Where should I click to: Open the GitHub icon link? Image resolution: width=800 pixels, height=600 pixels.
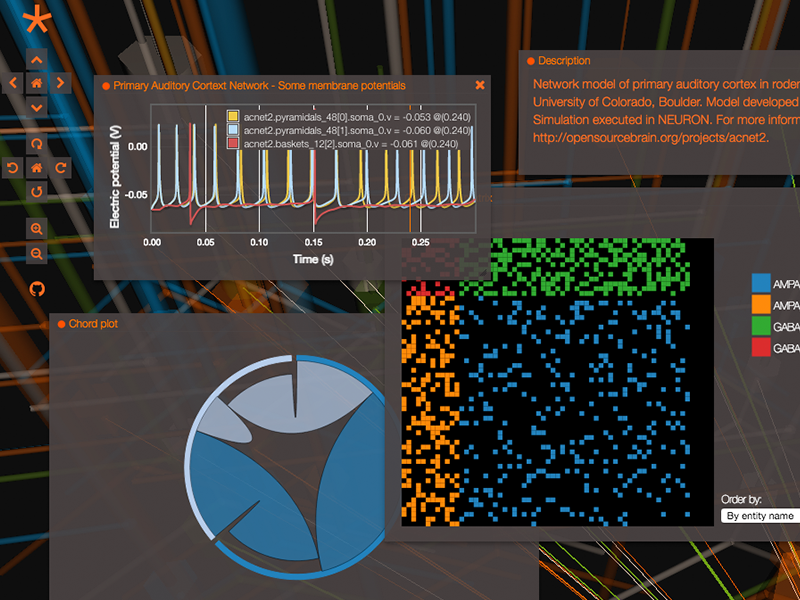(x=37, y=289)
